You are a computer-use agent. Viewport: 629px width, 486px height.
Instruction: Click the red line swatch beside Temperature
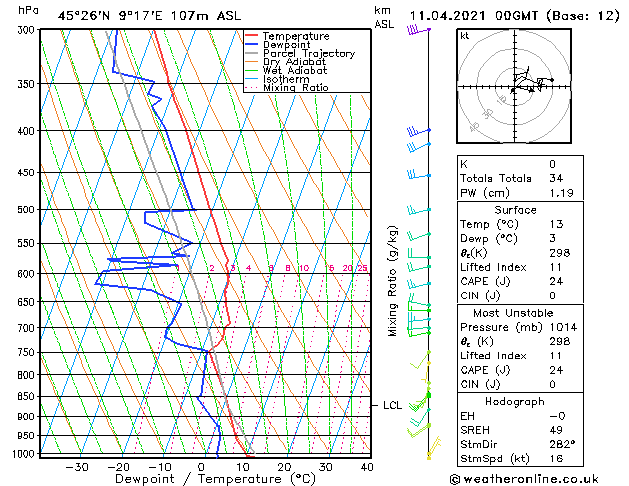[x=252, y=36]
